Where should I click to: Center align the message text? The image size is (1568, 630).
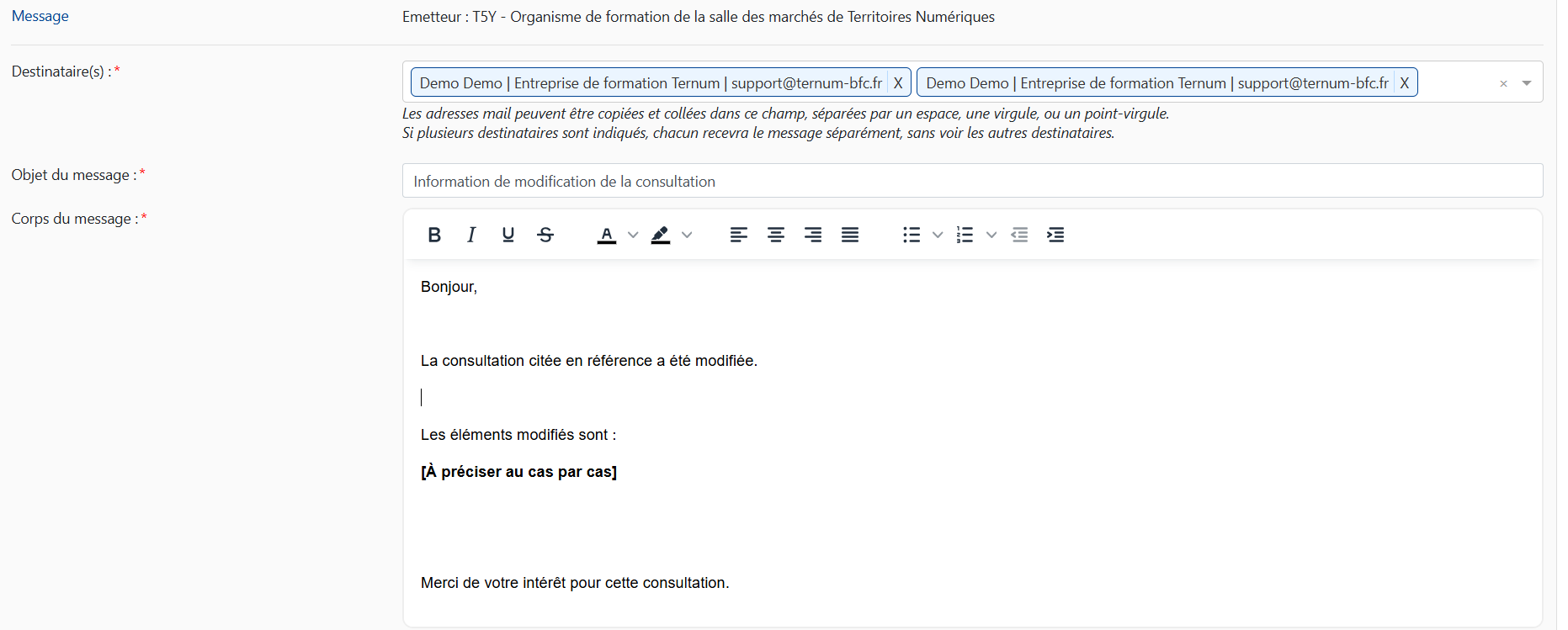coord(776,235)
